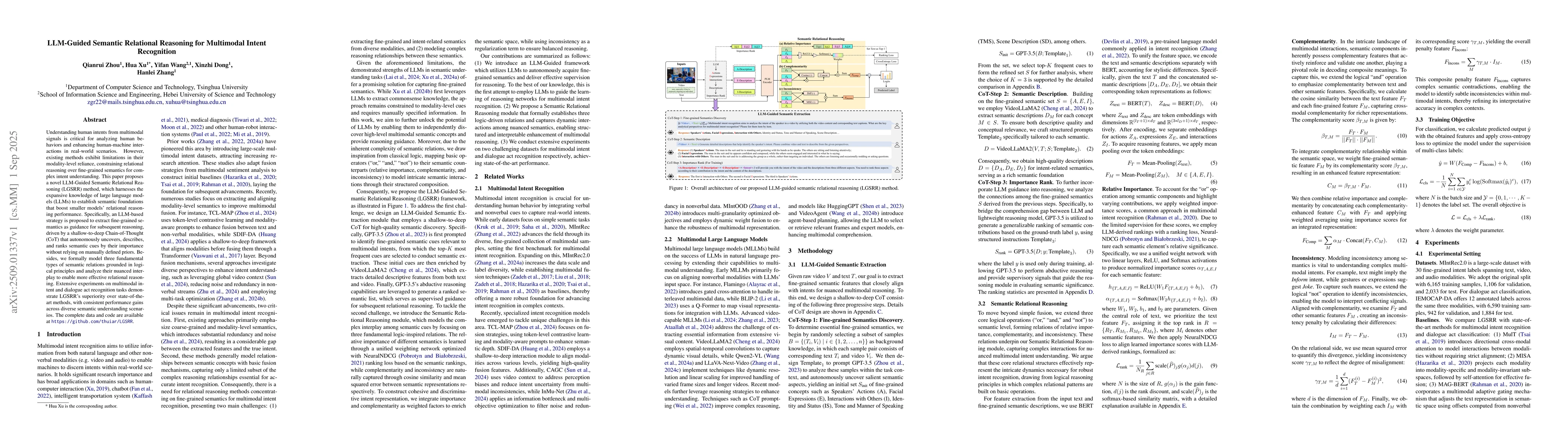Click the purple downward arrow in Figure 1
This screenshot has width=1568, height=444.
[716, 105]
